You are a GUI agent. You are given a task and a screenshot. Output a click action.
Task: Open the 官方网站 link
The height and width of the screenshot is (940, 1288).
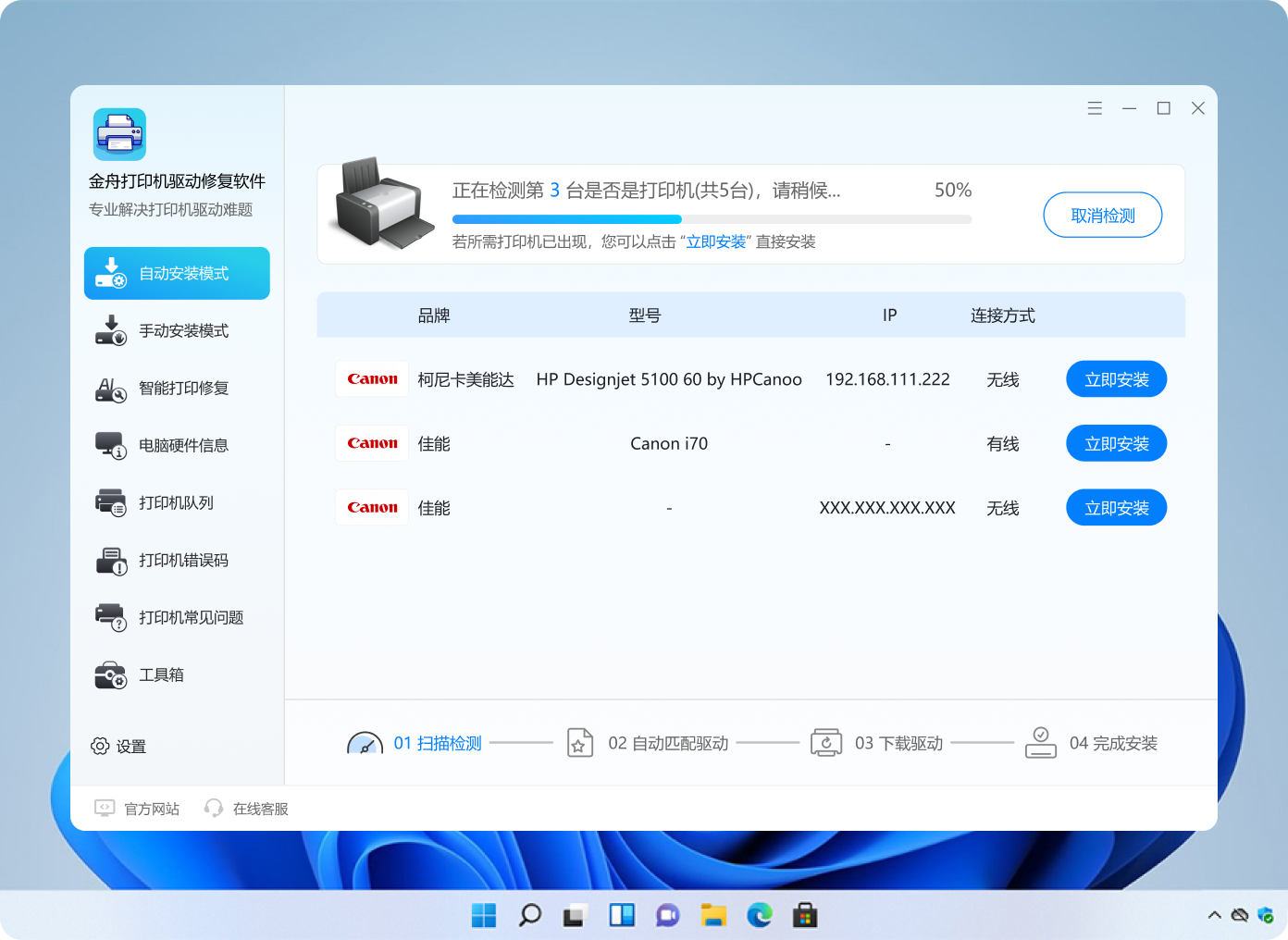[x=137, y=808]
